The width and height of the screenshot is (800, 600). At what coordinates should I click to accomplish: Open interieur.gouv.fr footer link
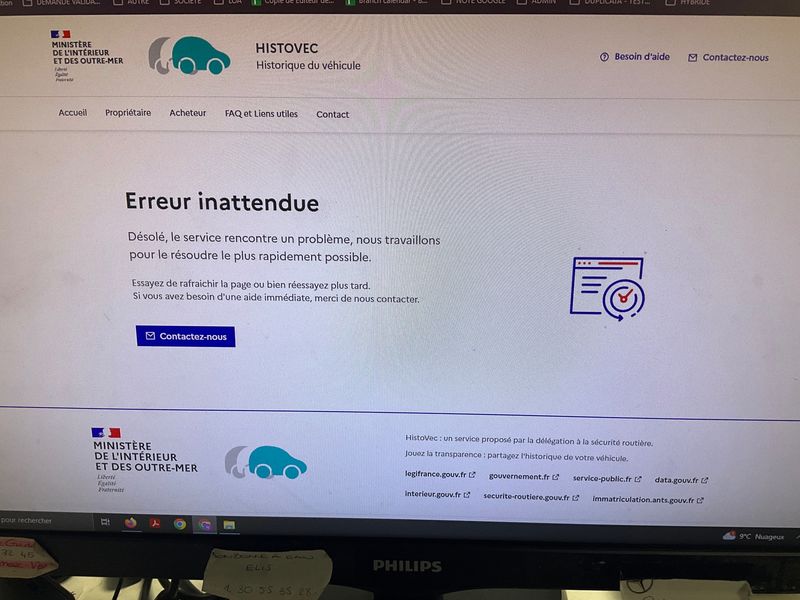click(437, 494)
